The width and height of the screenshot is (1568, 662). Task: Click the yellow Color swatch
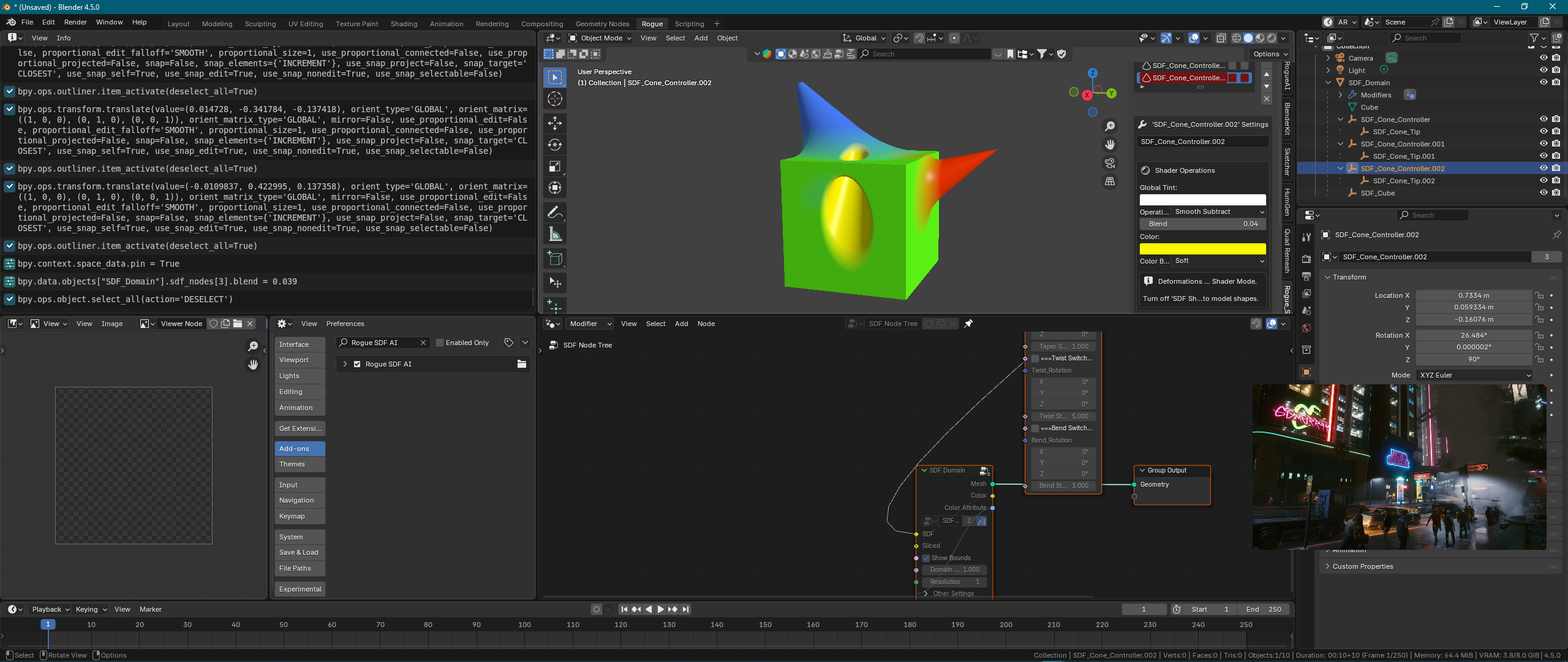[1202, 249]
